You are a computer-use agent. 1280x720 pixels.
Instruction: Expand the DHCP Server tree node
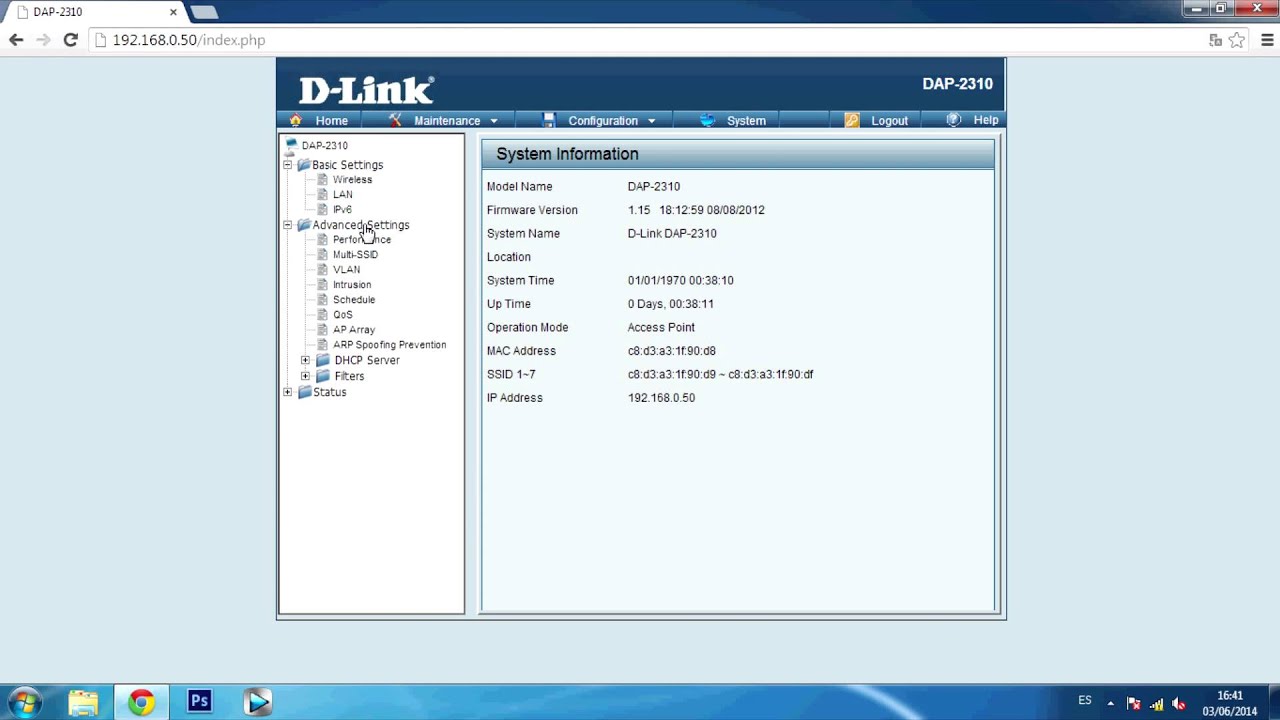(305, 360)
